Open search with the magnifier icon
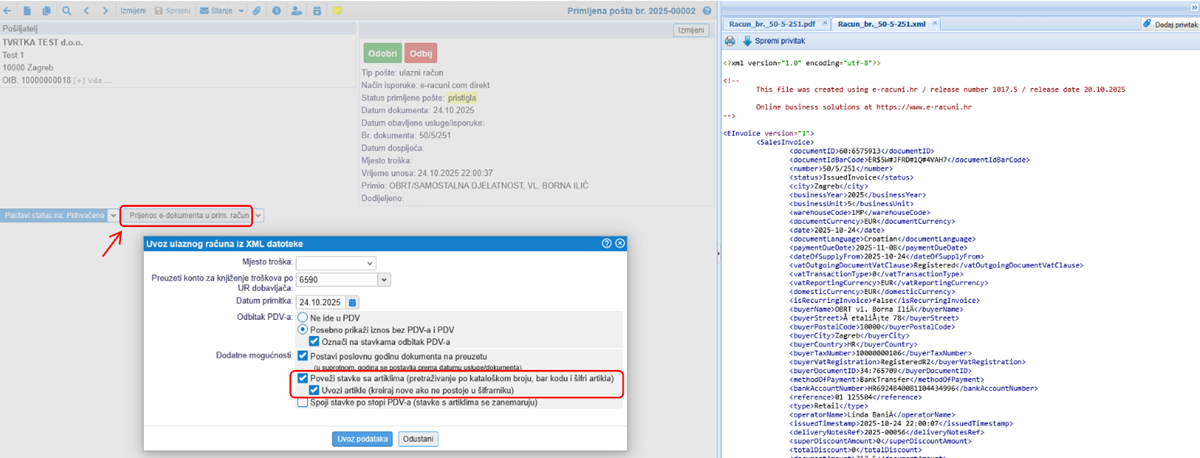The width and height of the screenshot is (1200, 458). (x=66, y=10)
